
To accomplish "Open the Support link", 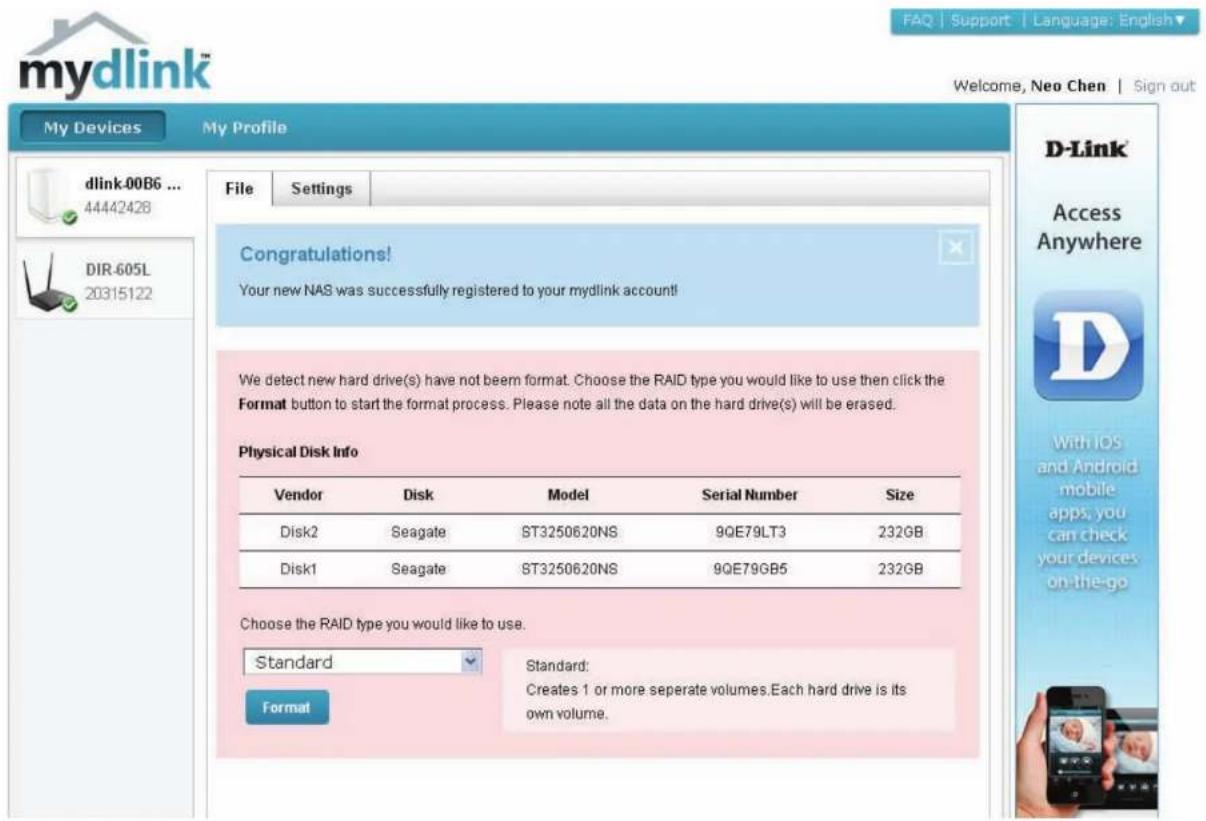I will pyautogui.click(x=980, y=21).
